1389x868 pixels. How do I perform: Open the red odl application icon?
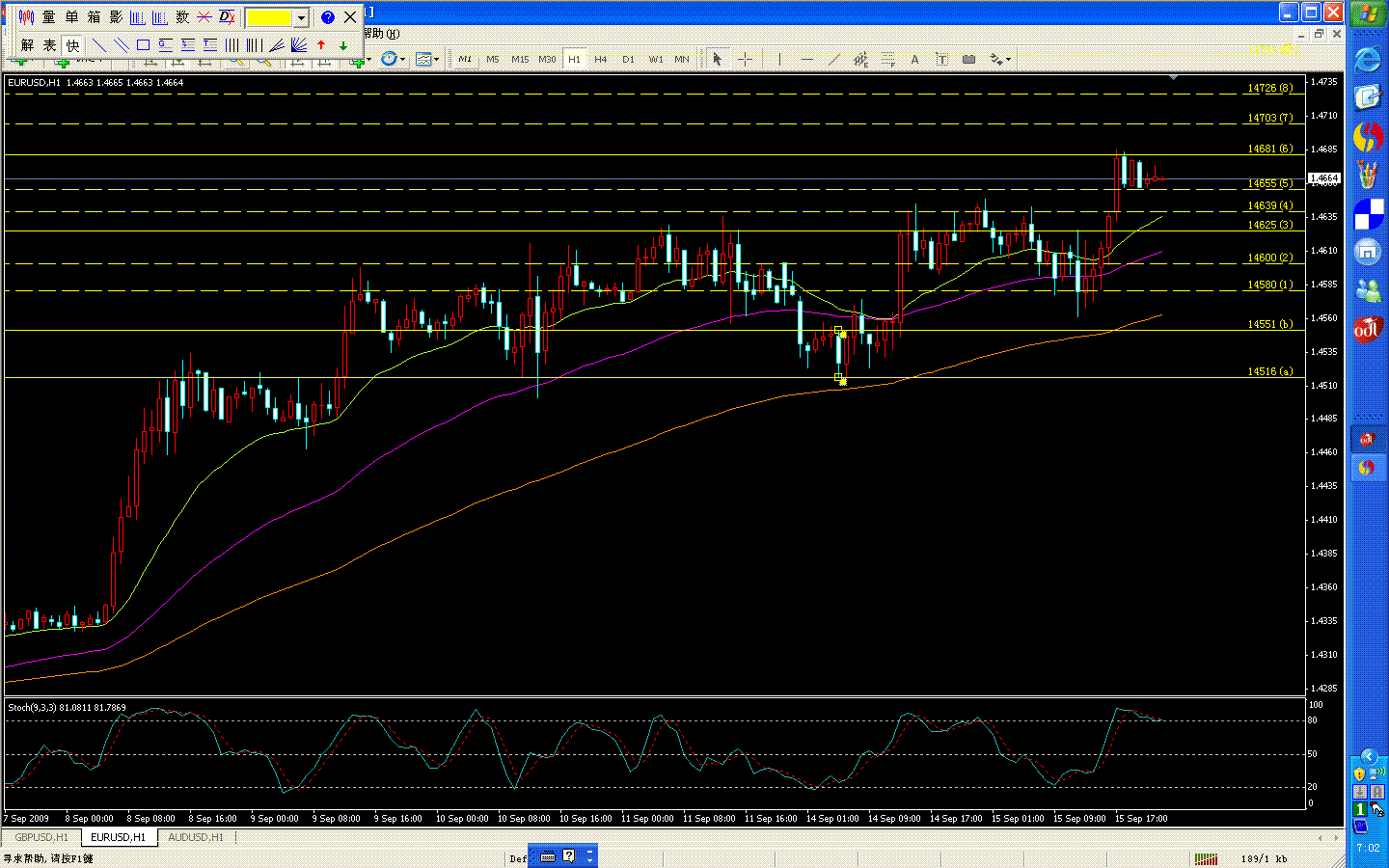click(x=1367, y=330)
